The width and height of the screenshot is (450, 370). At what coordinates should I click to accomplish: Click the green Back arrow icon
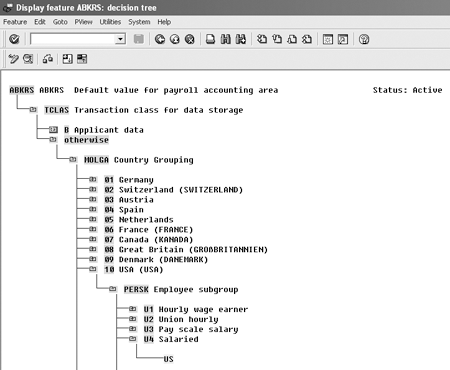tap(160, 39)
